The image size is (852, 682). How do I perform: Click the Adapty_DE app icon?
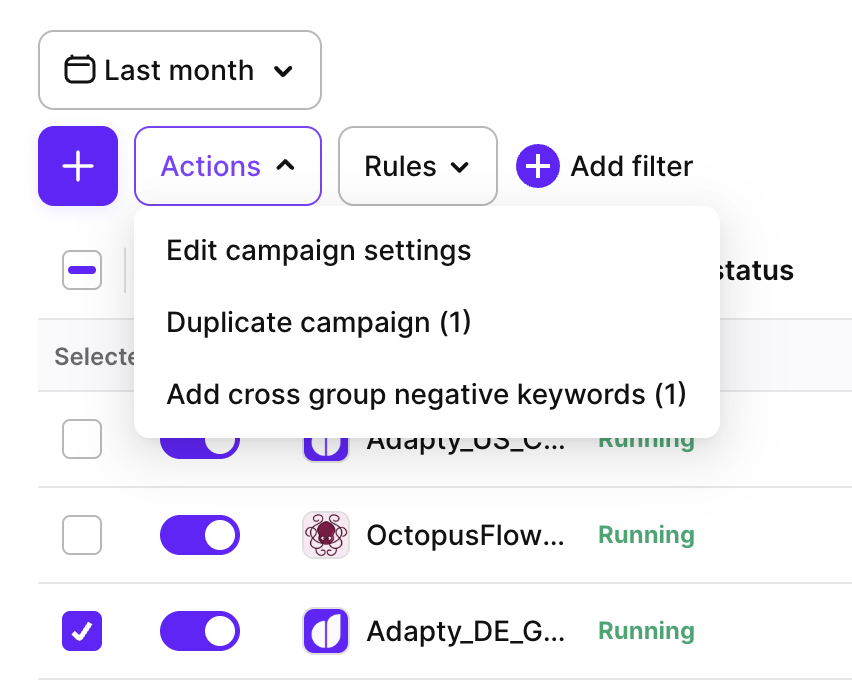coord(326,631)
